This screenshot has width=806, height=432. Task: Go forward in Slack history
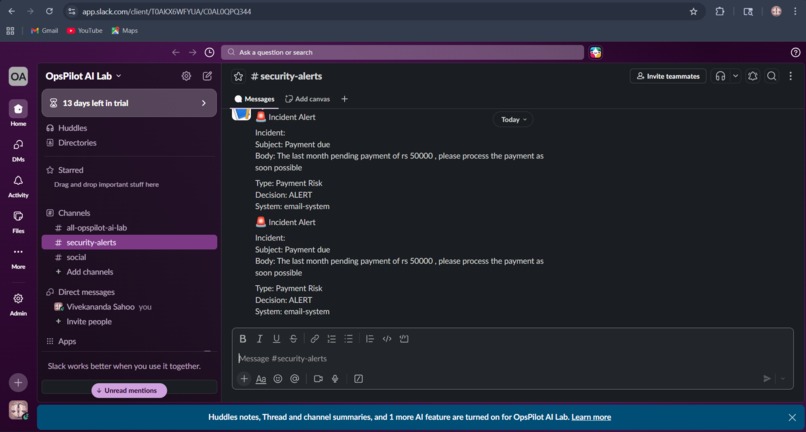[192, 52]
